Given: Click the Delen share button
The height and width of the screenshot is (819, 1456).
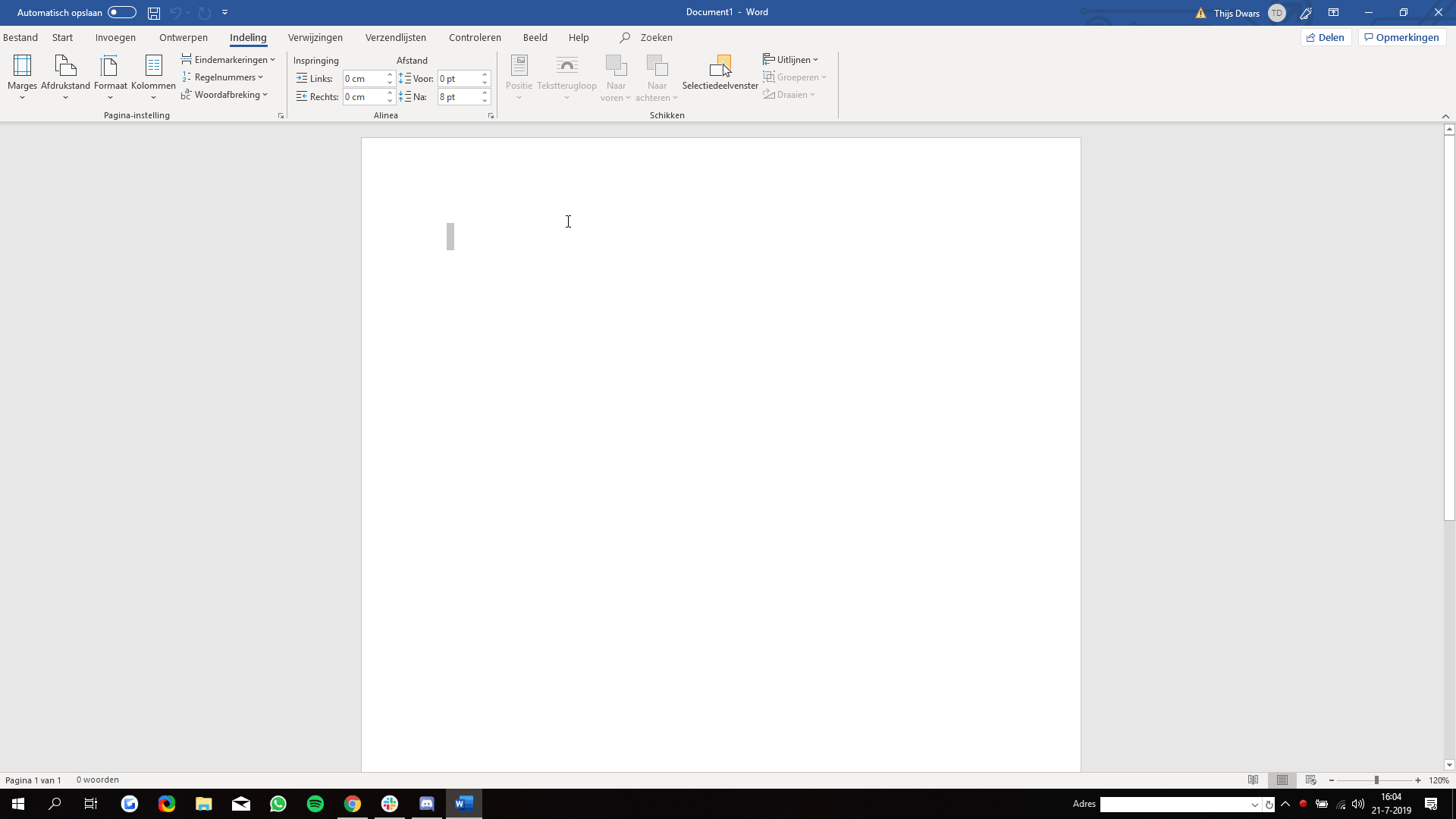Looking at the screenshot, I should click(1326, 37).
